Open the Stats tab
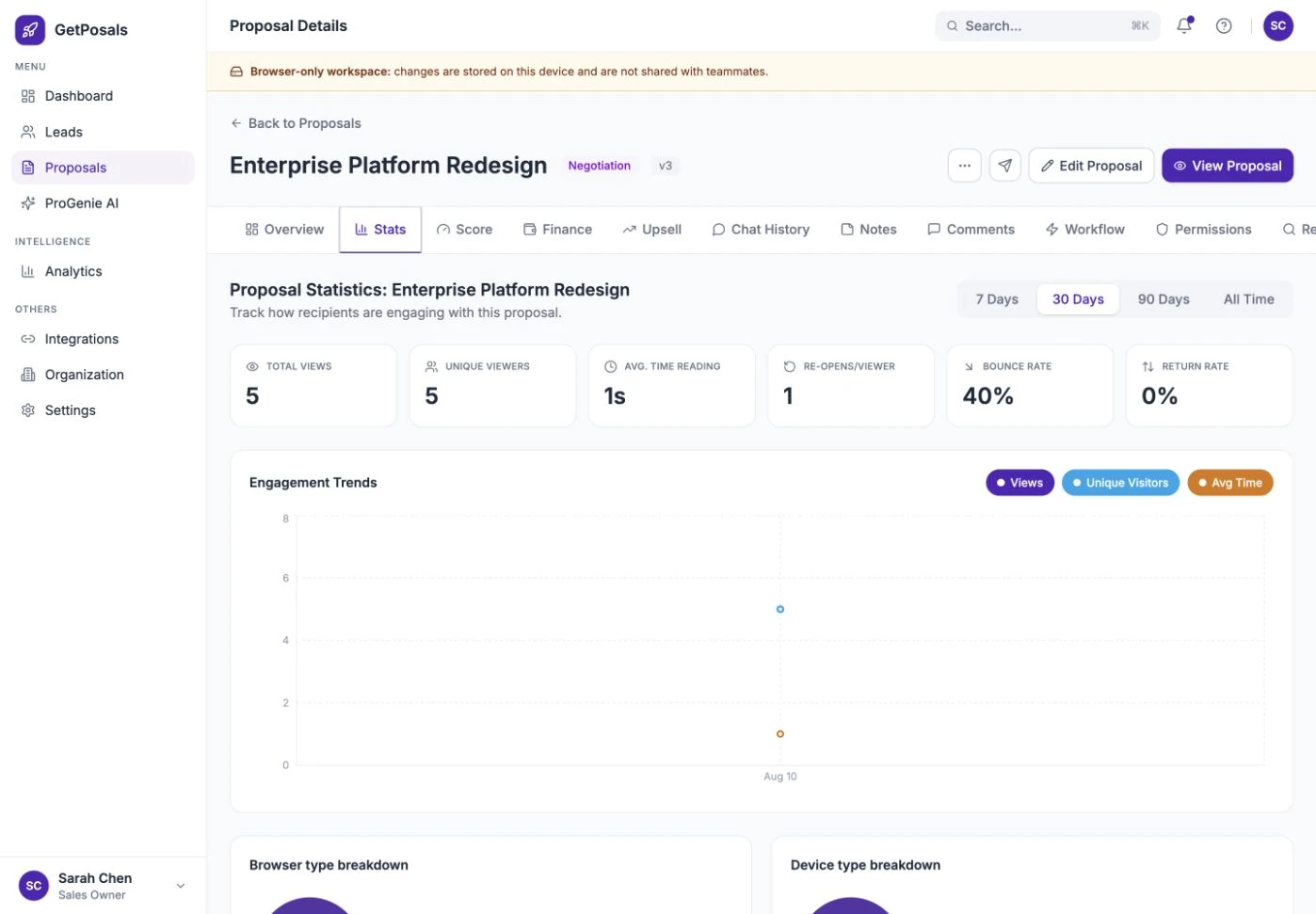The image size is (1316, 914). 380,230
